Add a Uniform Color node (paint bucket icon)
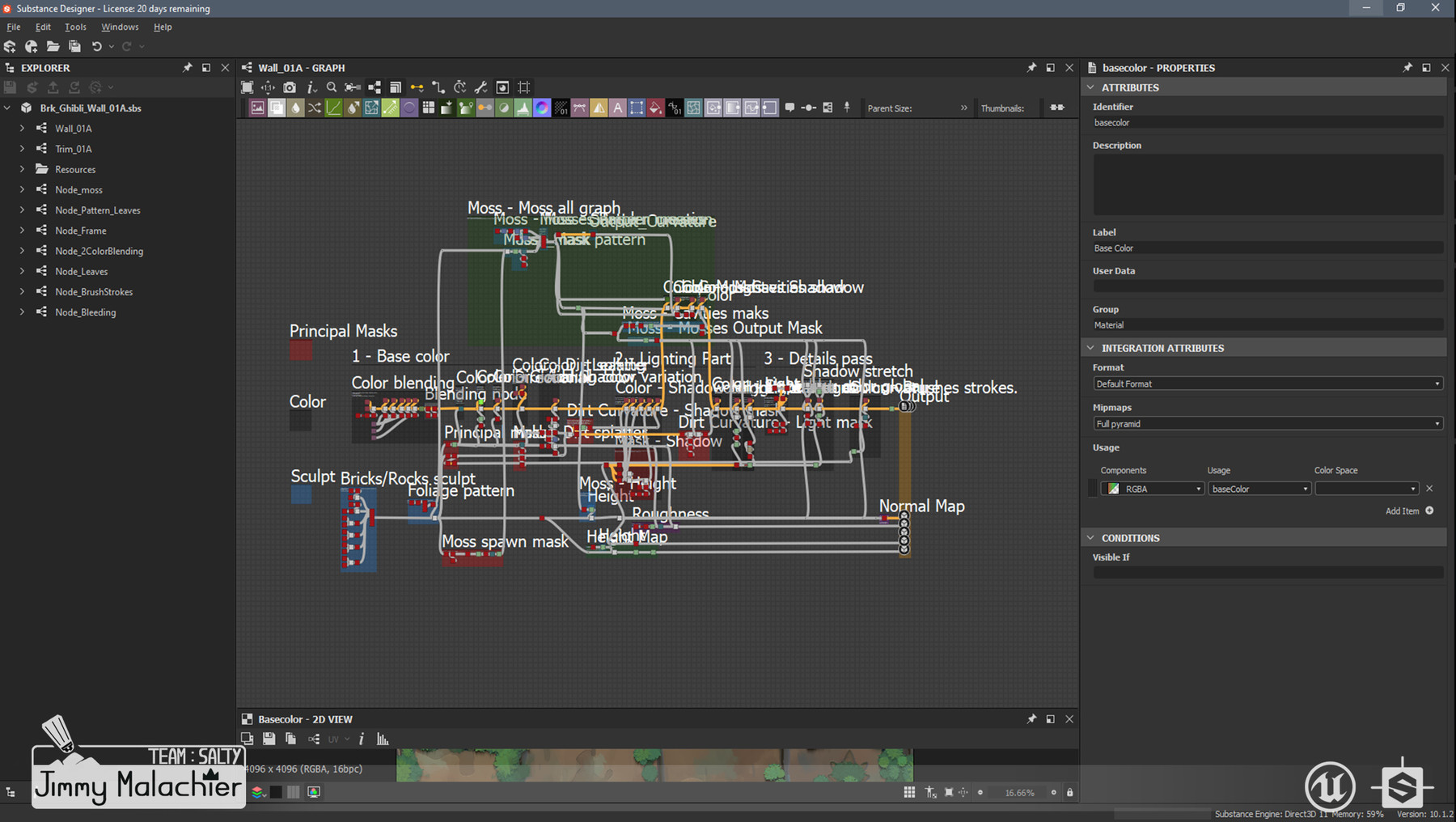Image resolution: width=1456 pixels, height=822 pixels. point(656,108)
